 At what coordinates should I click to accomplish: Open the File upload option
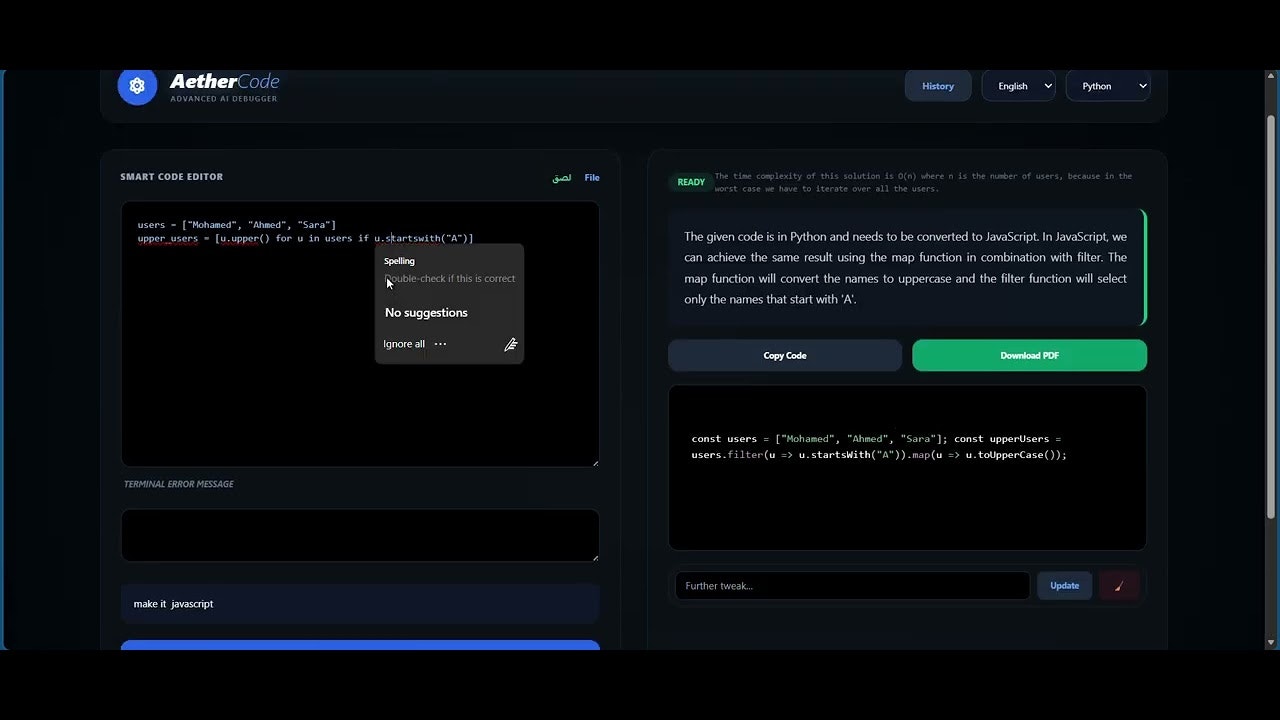[x=591, y=177]
